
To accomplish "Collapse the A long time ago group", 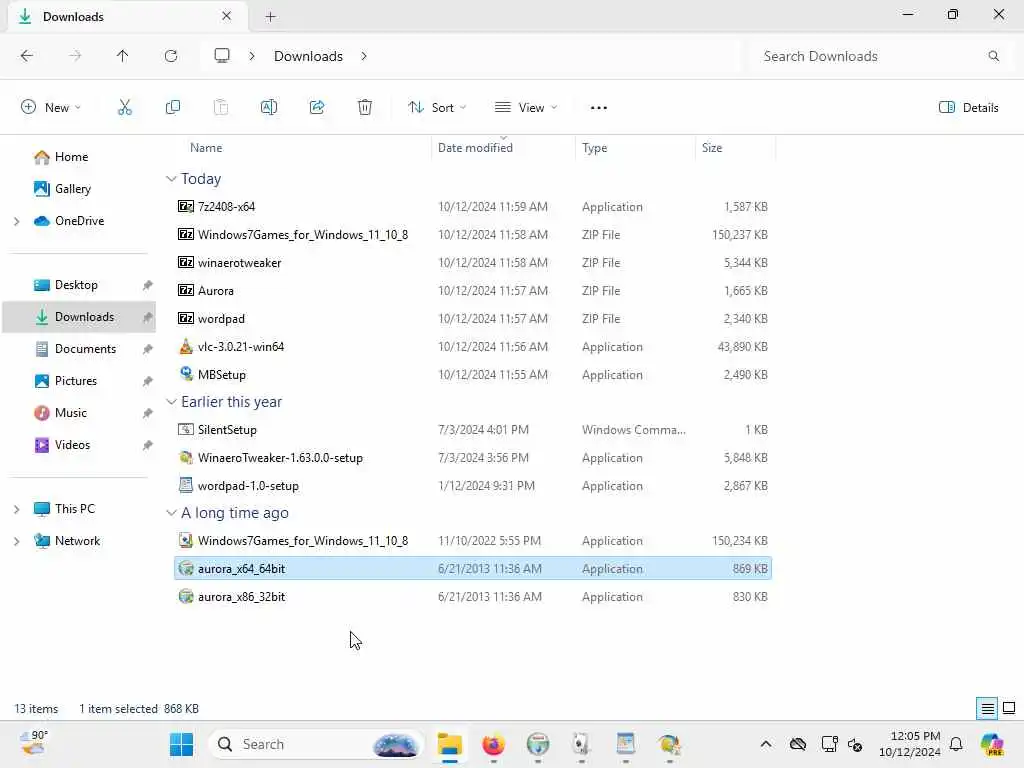I will pos(171,513).
